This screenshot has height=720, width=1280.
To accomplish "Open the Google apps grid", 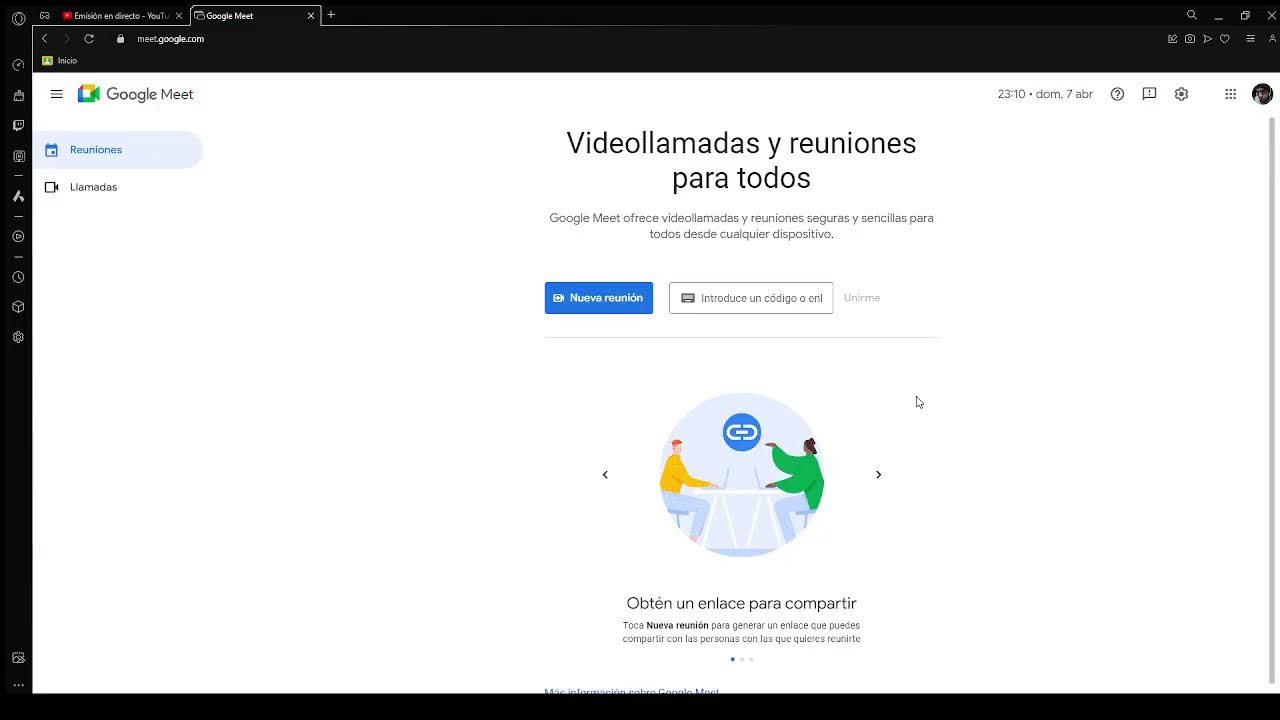I will [1231, 94].
